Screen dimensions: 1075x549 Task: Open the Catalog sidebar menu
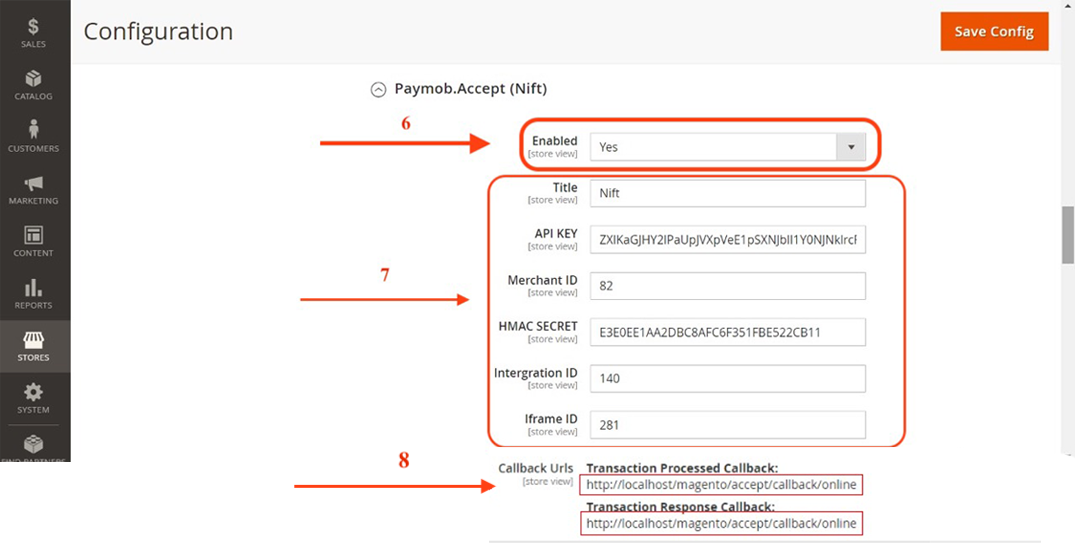click(x=33, y=86)
